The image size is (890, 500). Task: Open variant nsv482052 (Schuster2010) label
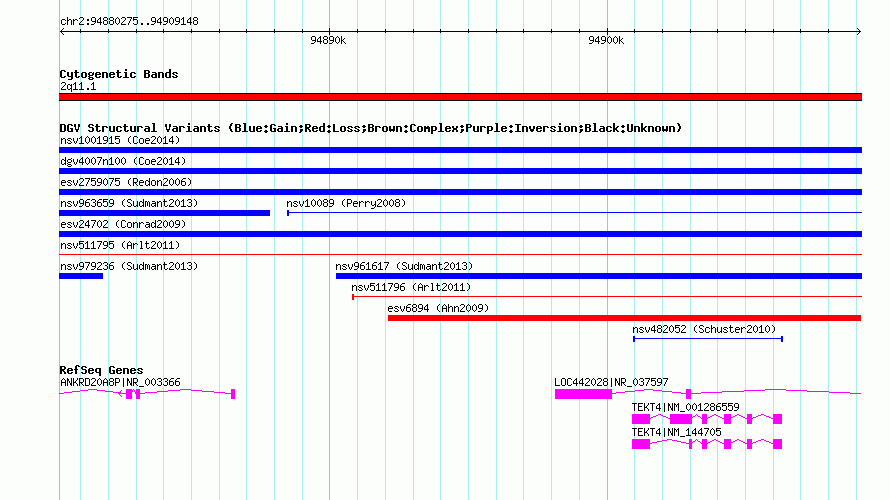point(704,329)
